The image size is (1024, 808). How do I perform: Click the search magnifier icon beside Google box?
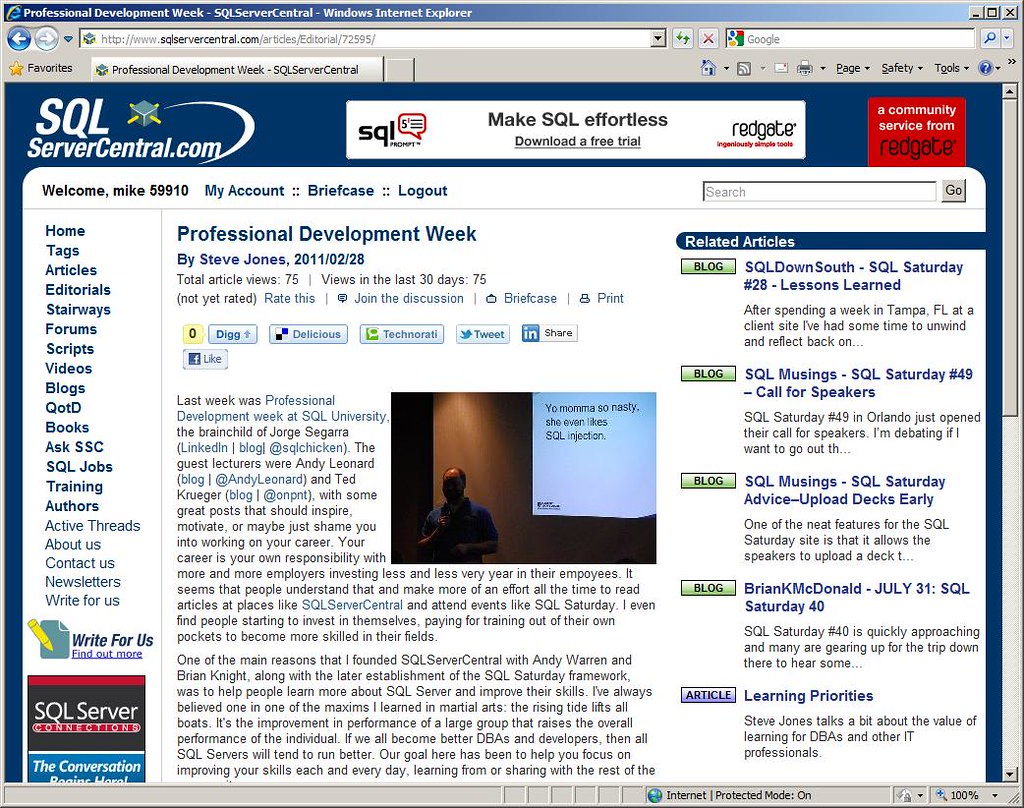991,39
